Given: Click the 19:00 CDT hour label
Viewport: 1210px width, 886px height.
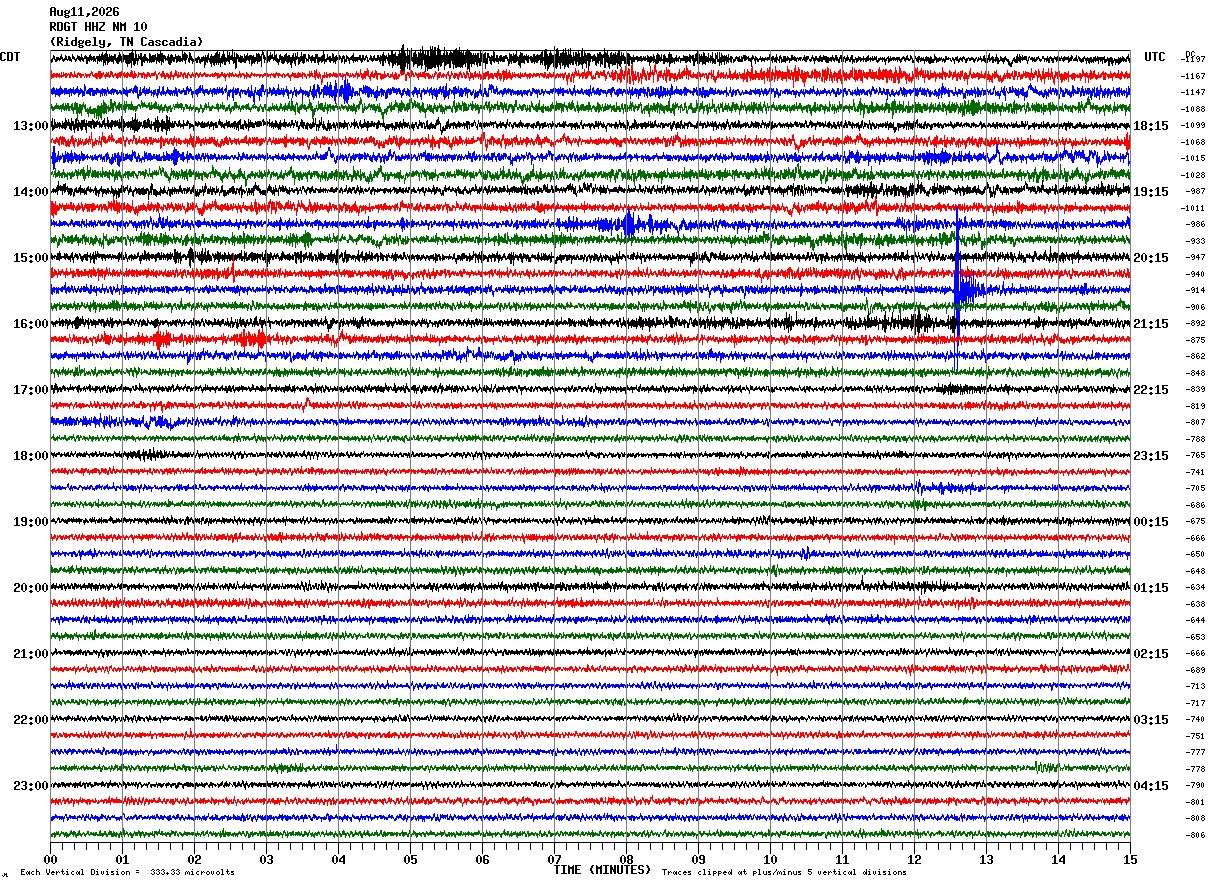Looking at the screenshot, I should (x=31, y=522).
